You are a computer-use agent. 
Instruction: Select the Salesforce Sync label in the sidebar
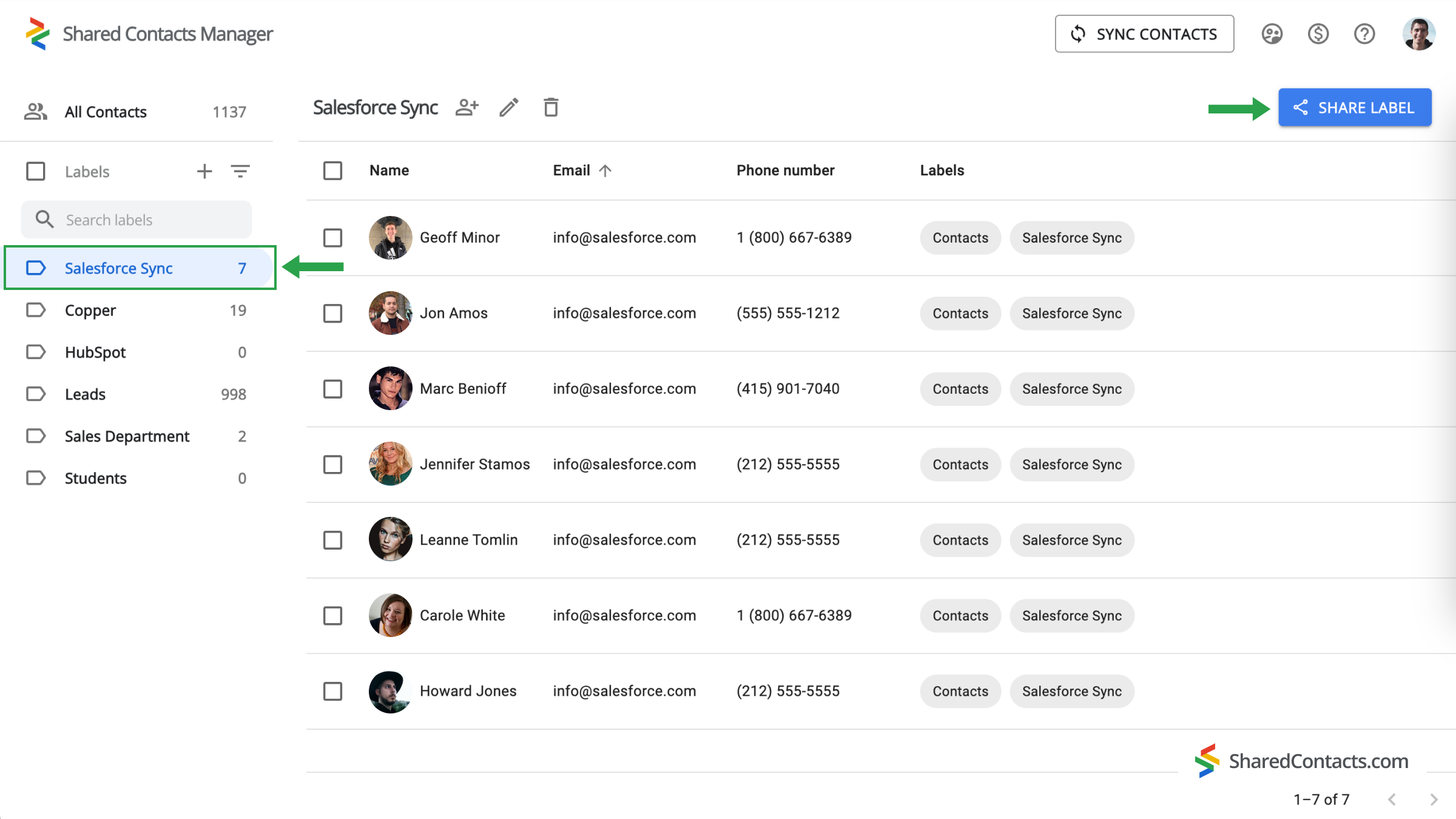pyautogui.click(x=140, y=268)
